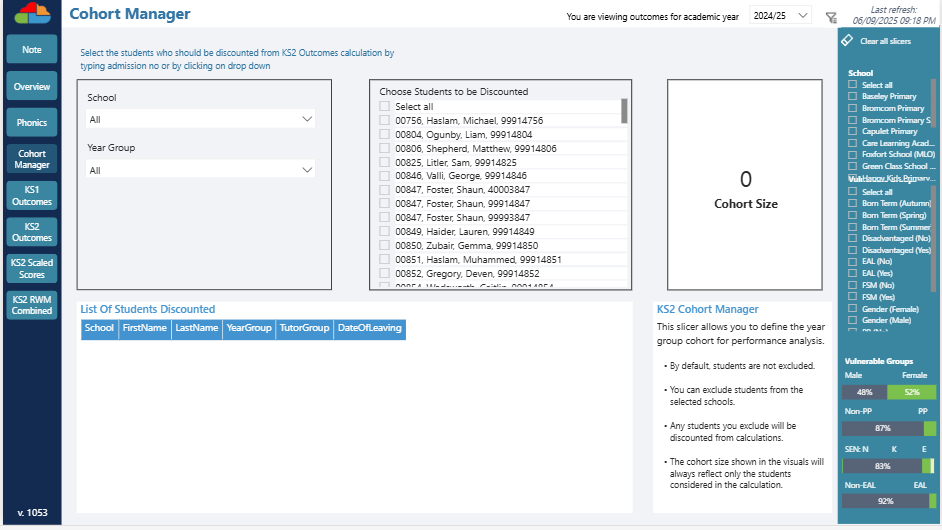Check the student Ogunby, Liam
This screenshot has height=530, width=942.
(x=385, y=135)
